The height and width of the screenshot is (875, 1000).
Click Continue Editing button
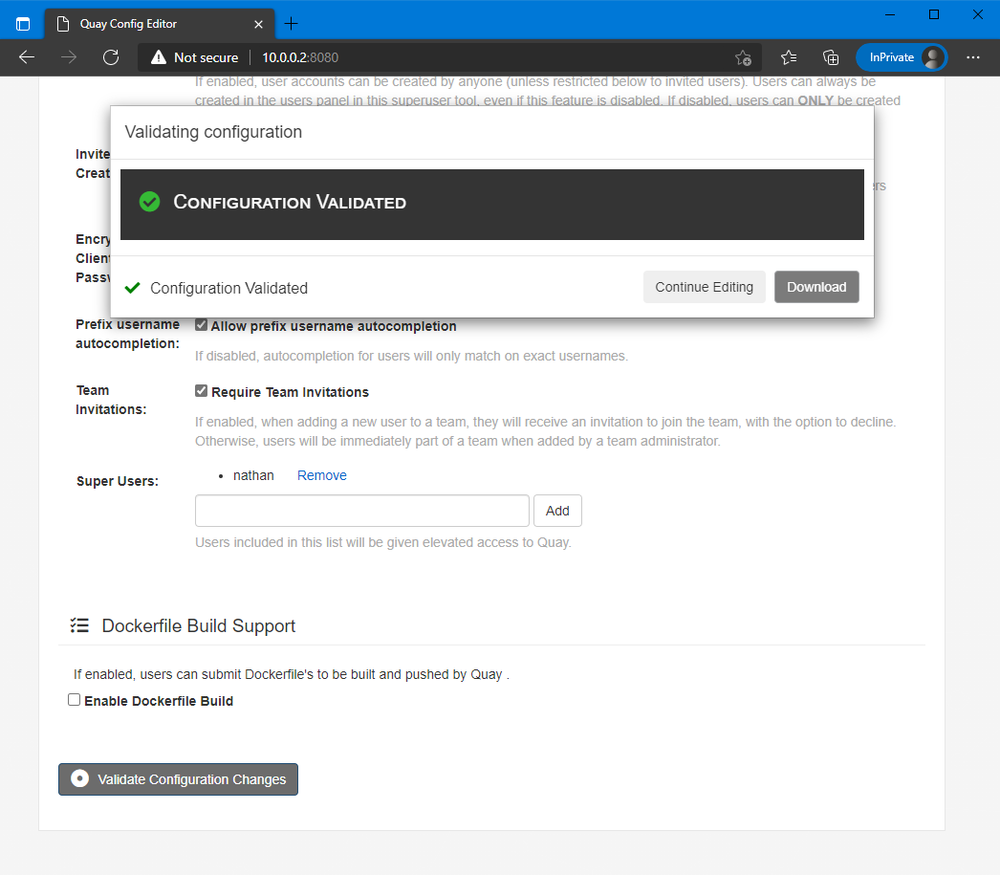[704, 287]
